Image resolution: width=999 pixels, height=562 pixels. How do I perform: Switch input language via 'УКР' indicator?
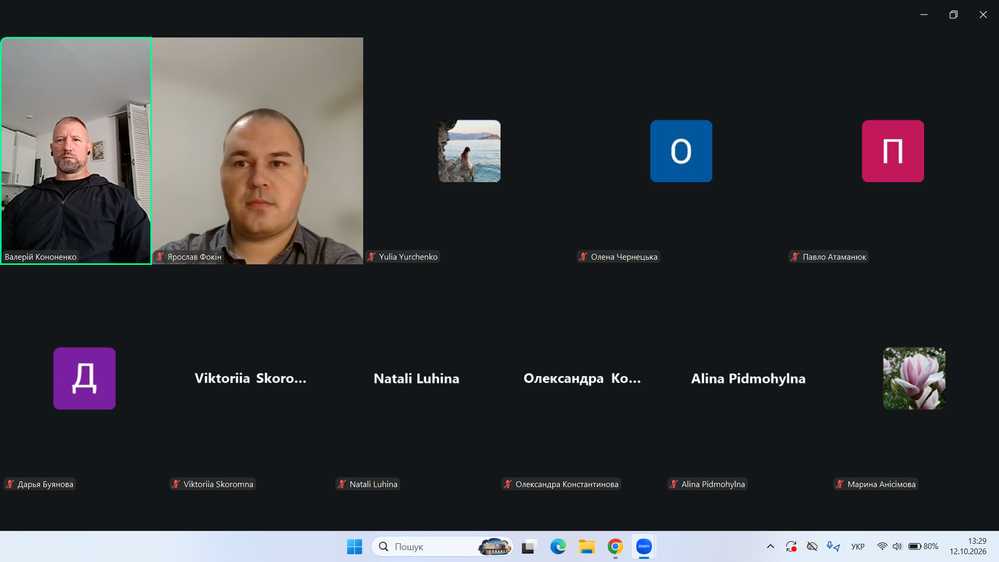858,547
